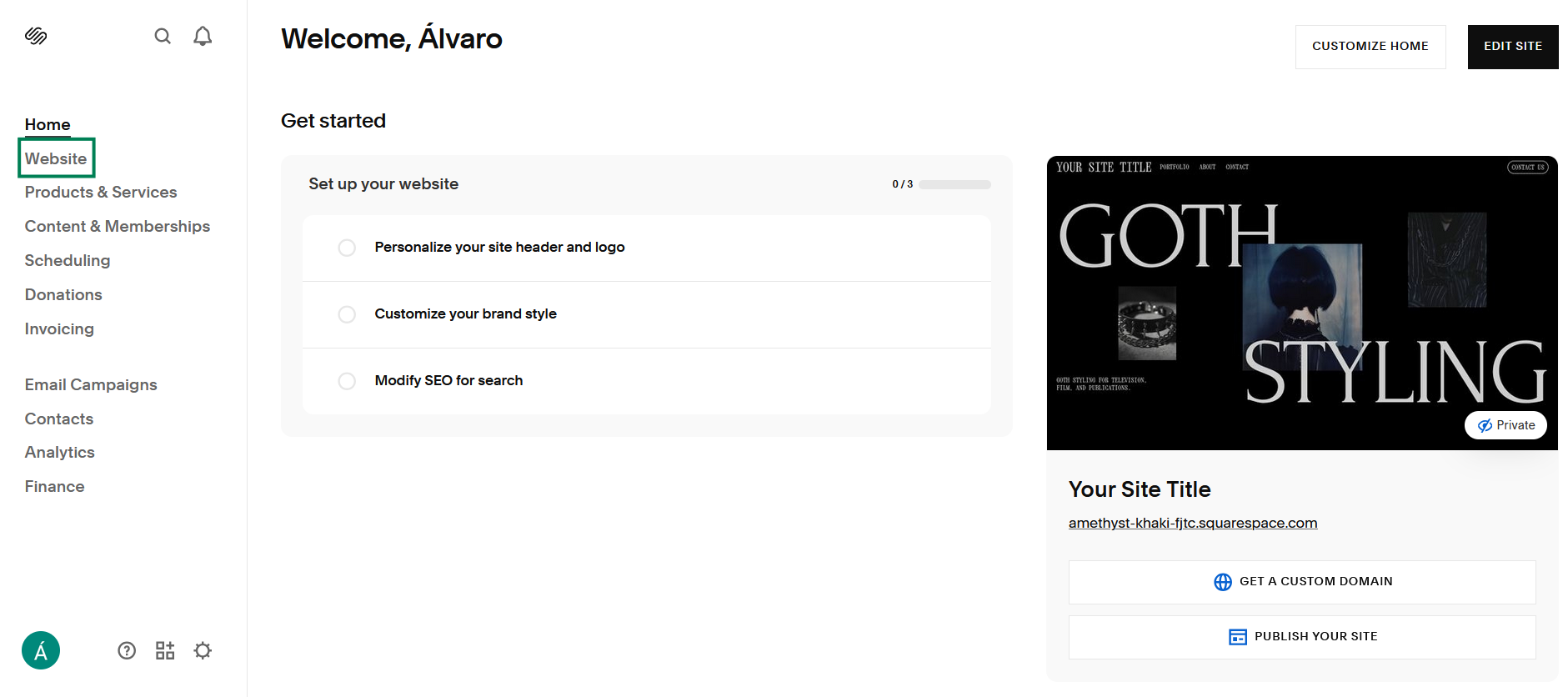The image size is (1568, 697).
Task: Open the extensions grid icon
Action: click(164, 650)
